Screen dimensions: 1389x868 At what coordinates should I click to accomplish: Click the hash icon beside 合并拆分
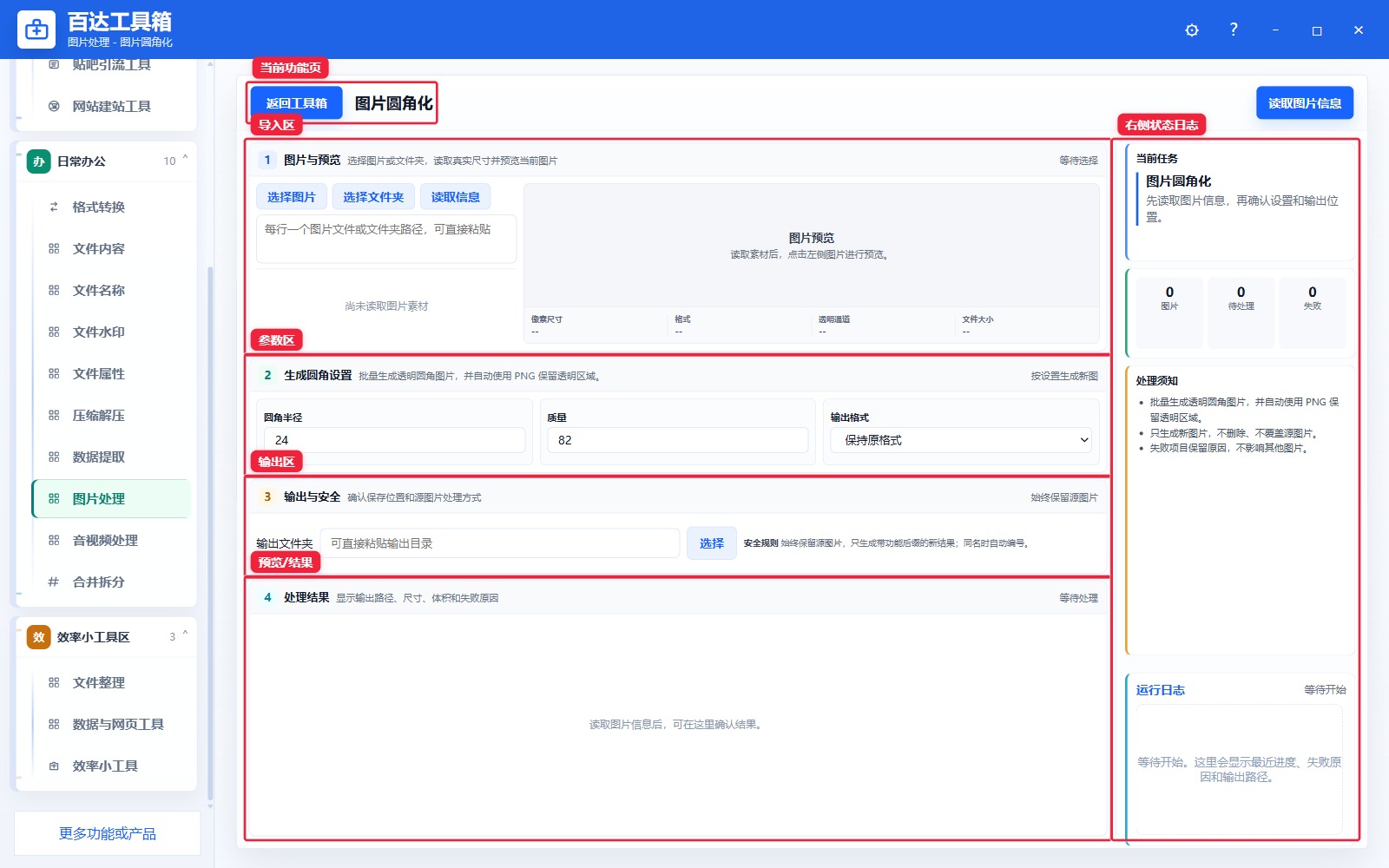(54, 582)
